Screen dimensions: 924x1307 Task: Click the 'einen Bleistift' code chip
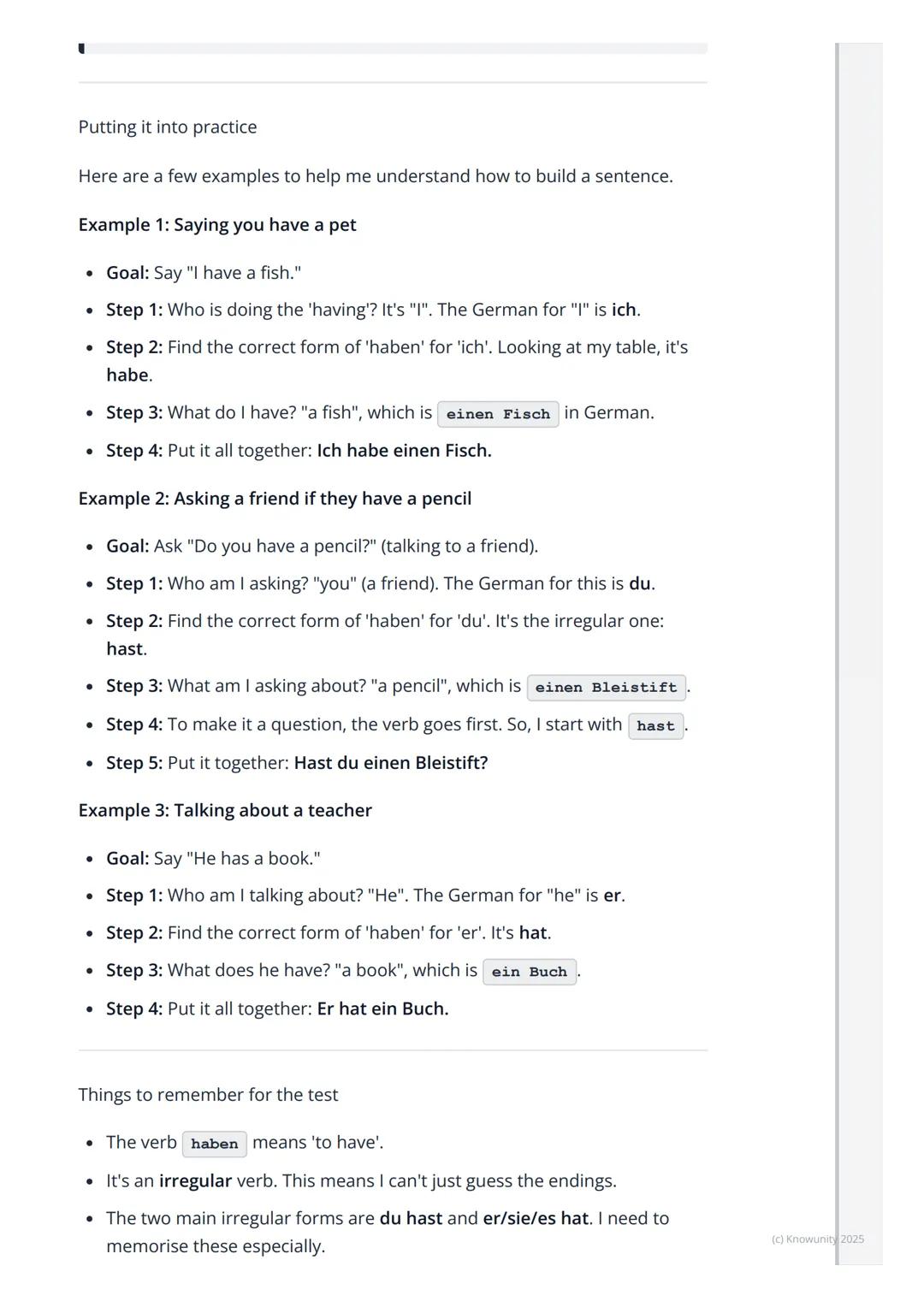[606, 688]
